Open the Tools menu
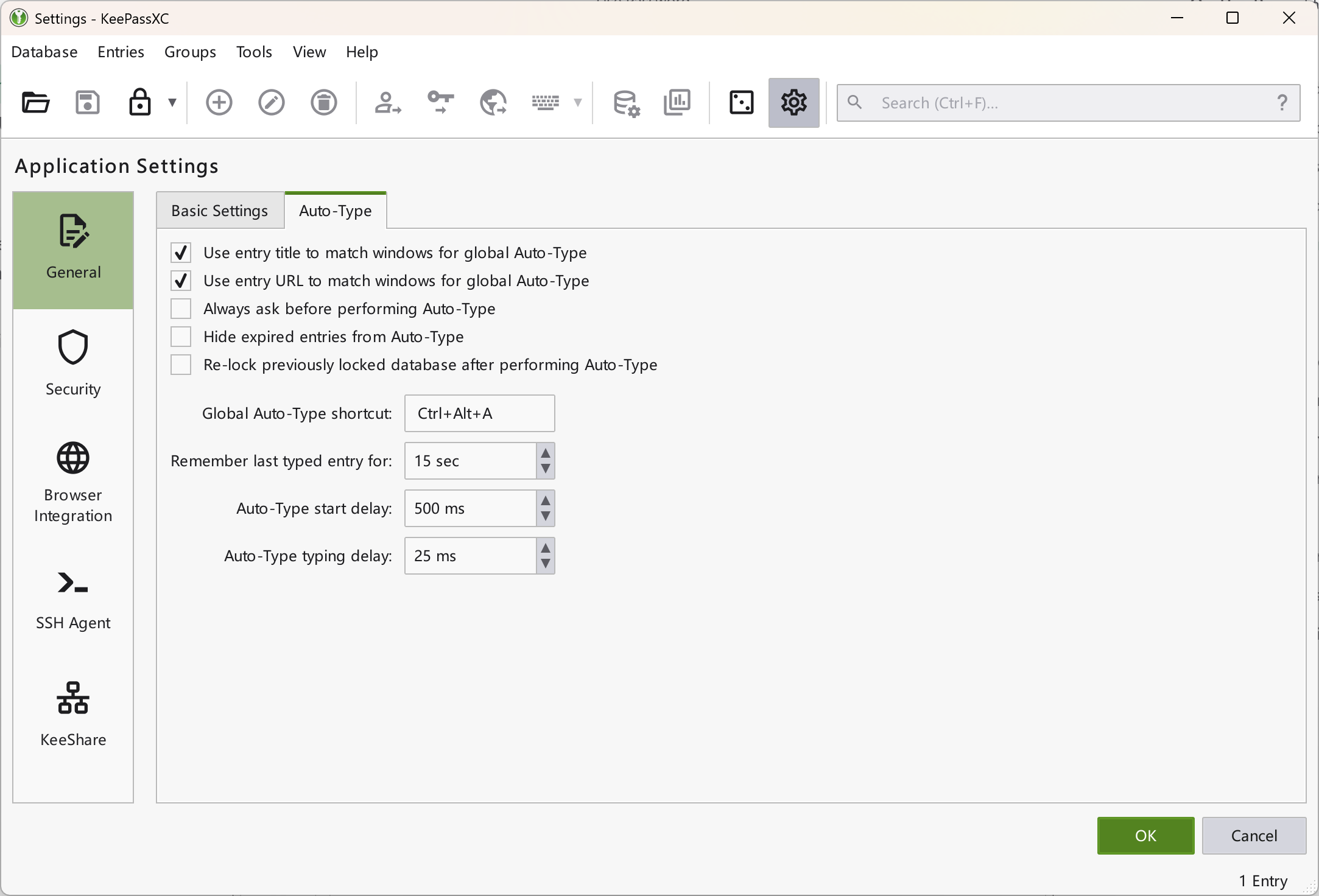Screen dimensions: 1319x896 coord(254,52)
